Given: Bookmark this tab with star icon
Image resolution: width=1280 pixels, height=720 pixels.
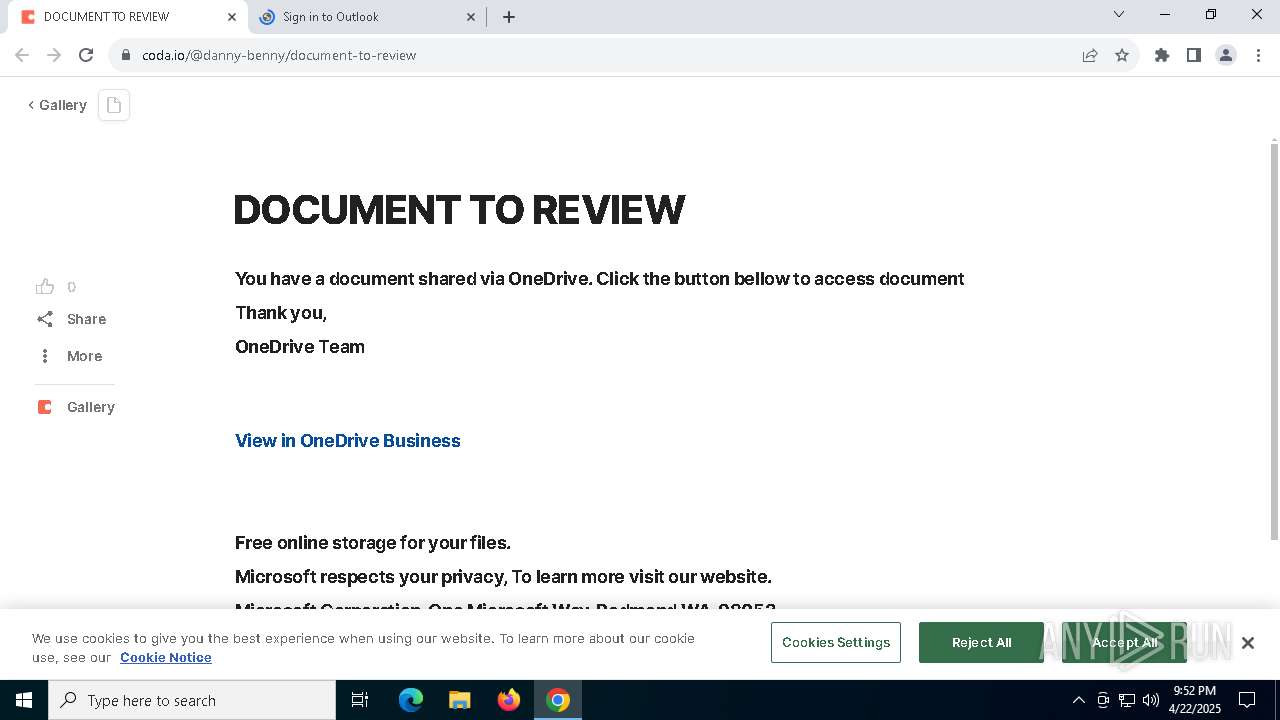Looking at the screenshot, I should (x=1122, y=55).
